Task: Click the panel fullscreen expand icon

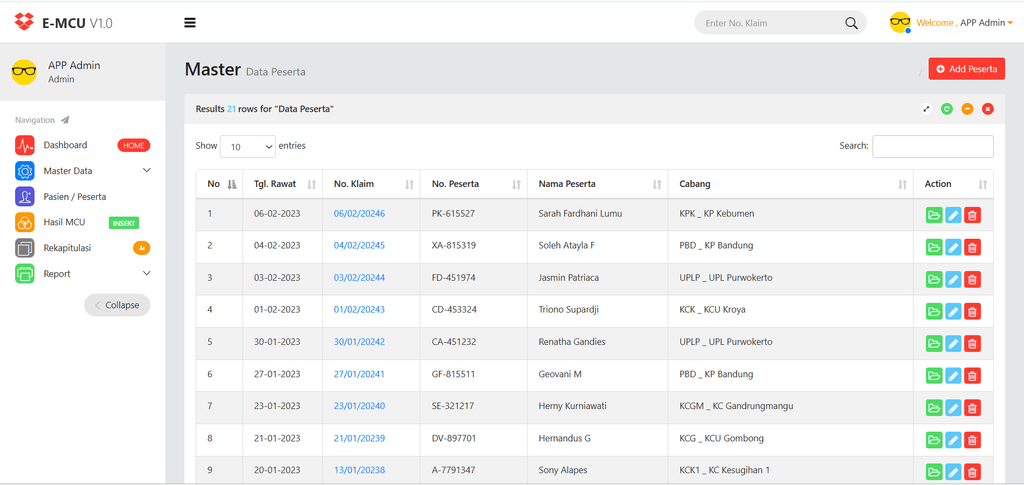Action: [926, 109]
